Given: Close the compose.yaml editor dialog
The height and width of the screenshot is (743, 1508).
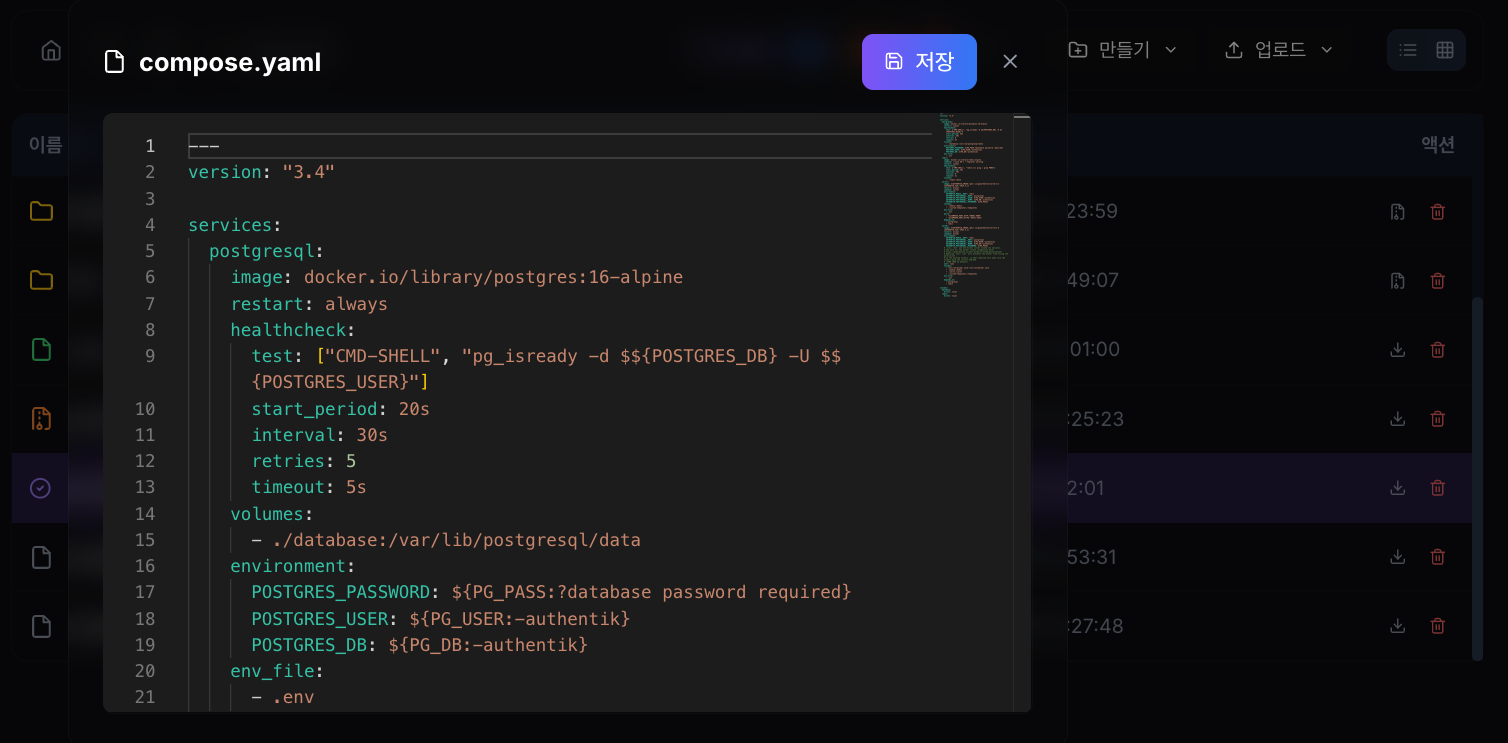Looking at the screenshot, I should (1010, 62).
